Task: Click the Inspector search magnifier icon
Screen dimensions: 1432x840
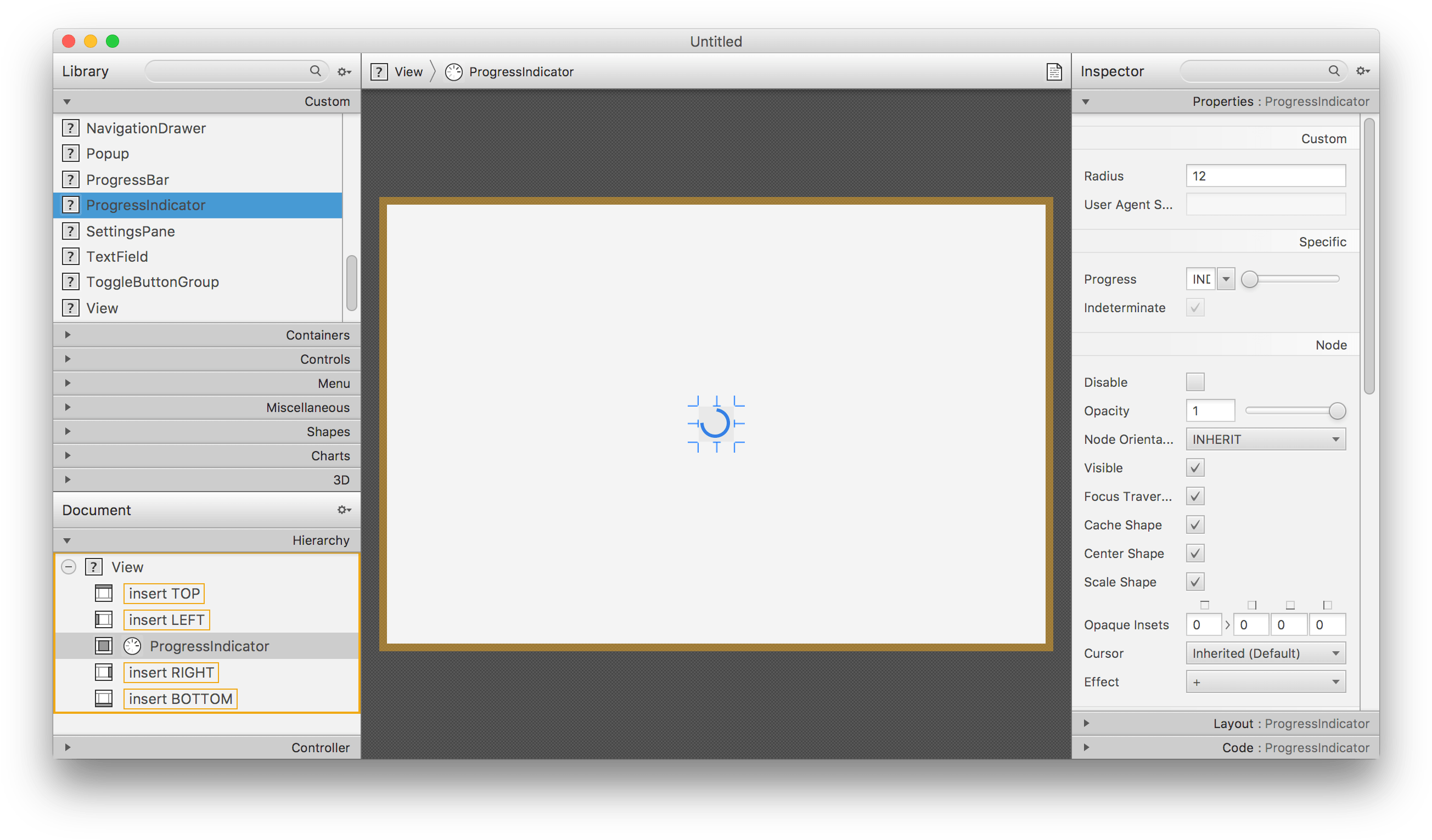Action: [1334, 70]
